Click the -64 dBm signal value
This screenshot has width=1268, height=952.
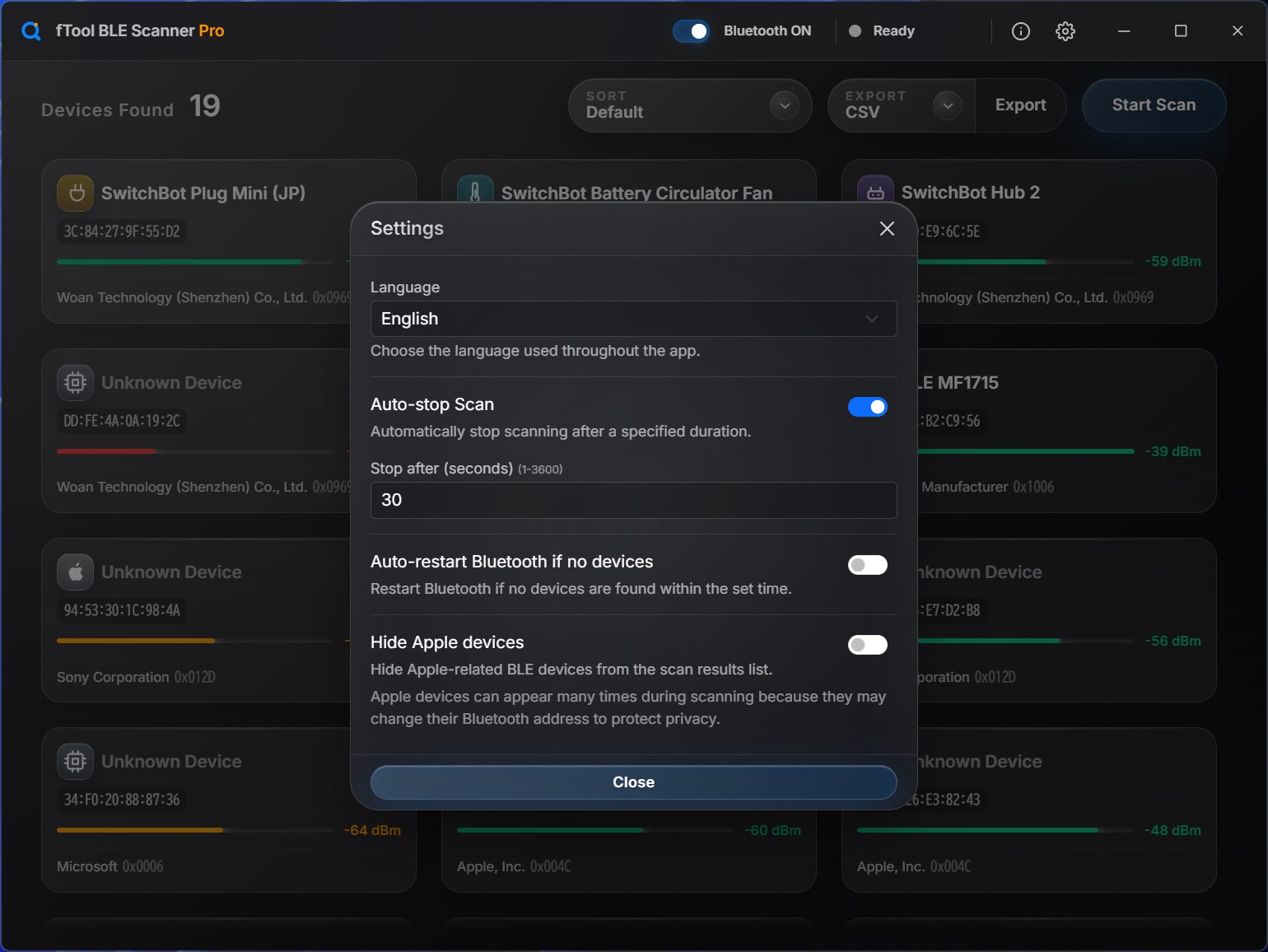click(372, 831)
